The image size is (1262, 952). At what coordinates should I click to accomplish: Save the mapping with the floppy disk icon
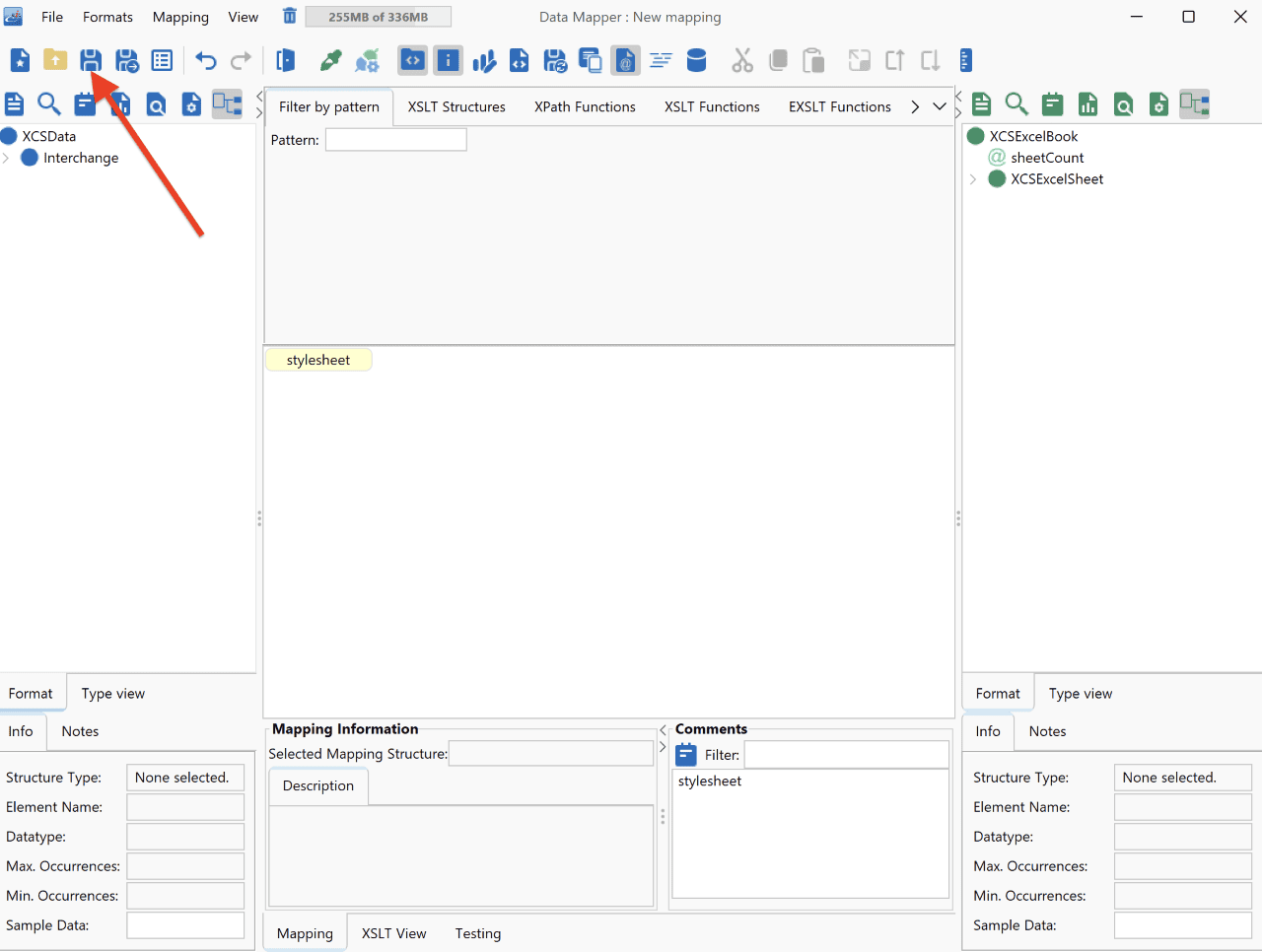[91, 60]
